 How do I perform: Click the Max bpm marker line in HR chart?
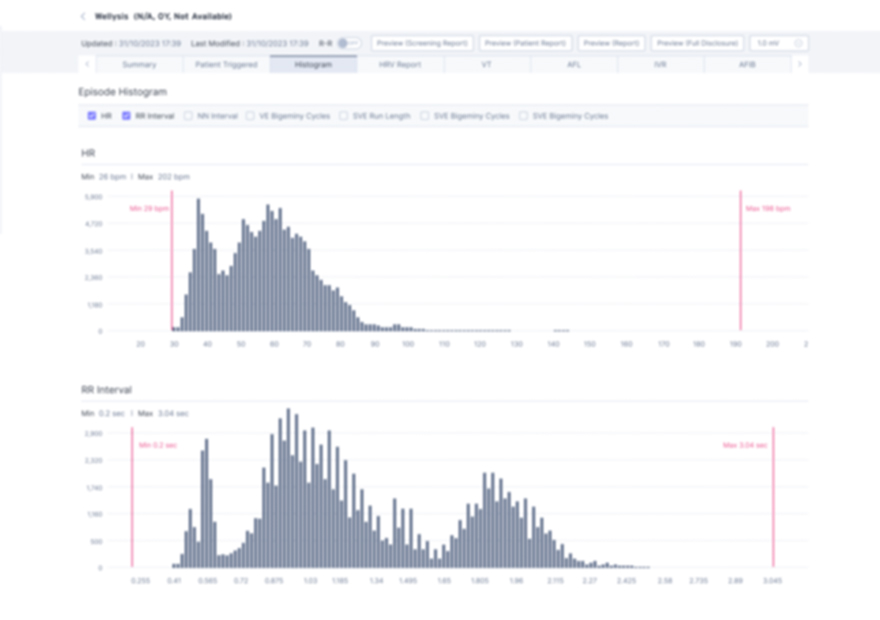[x=740, y=260]
